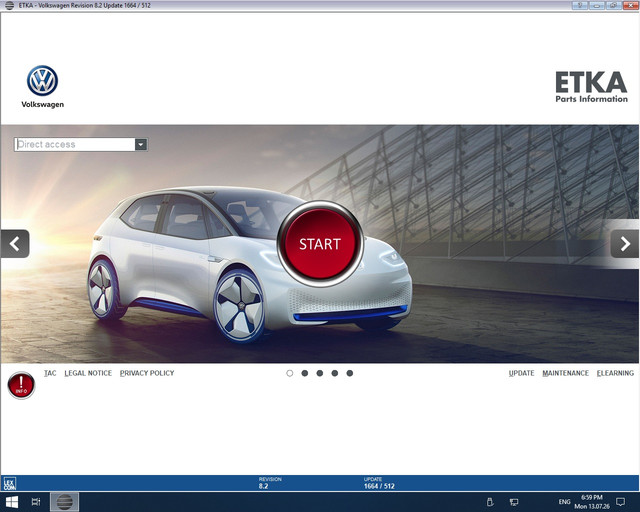This screenshot has width=640, height=512.
Task: Open the UPDATE link
Action: pyautogui.click(x=521, y=373)
